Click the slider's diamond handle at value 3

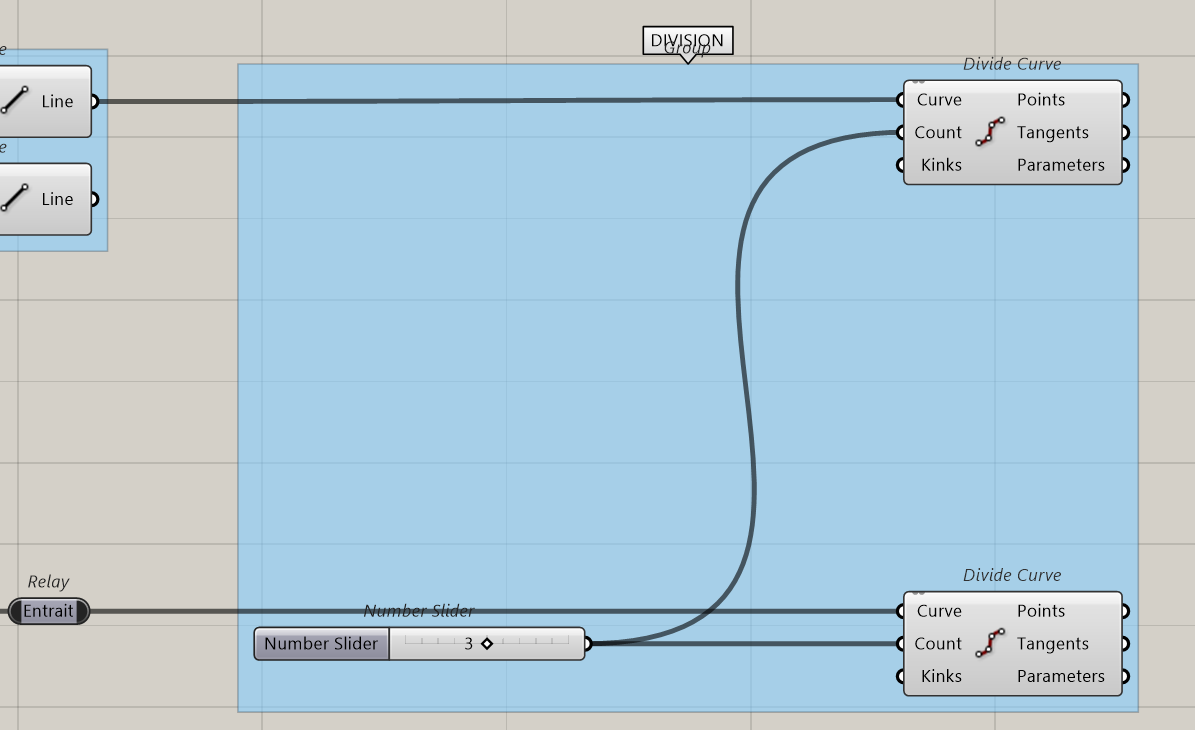487,644
